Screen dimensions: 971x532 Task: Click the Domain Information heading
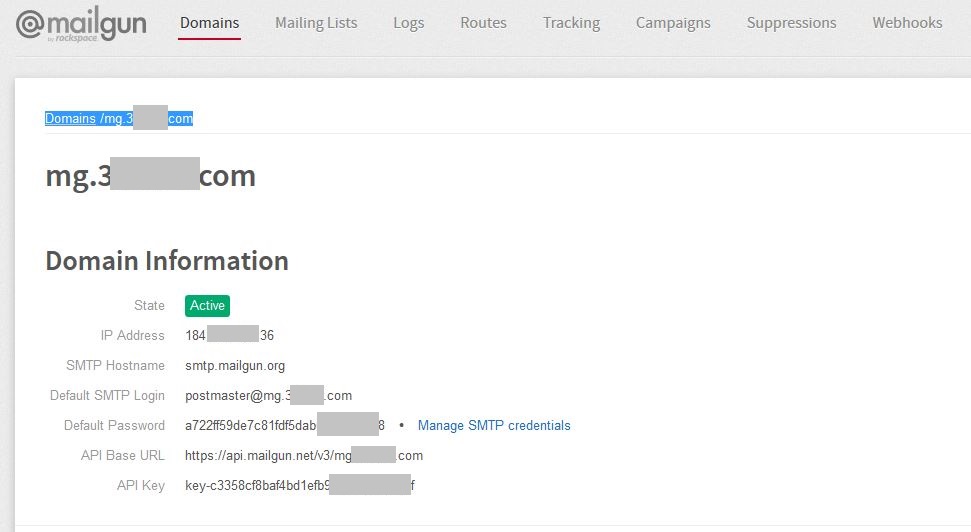click(167, 261)
